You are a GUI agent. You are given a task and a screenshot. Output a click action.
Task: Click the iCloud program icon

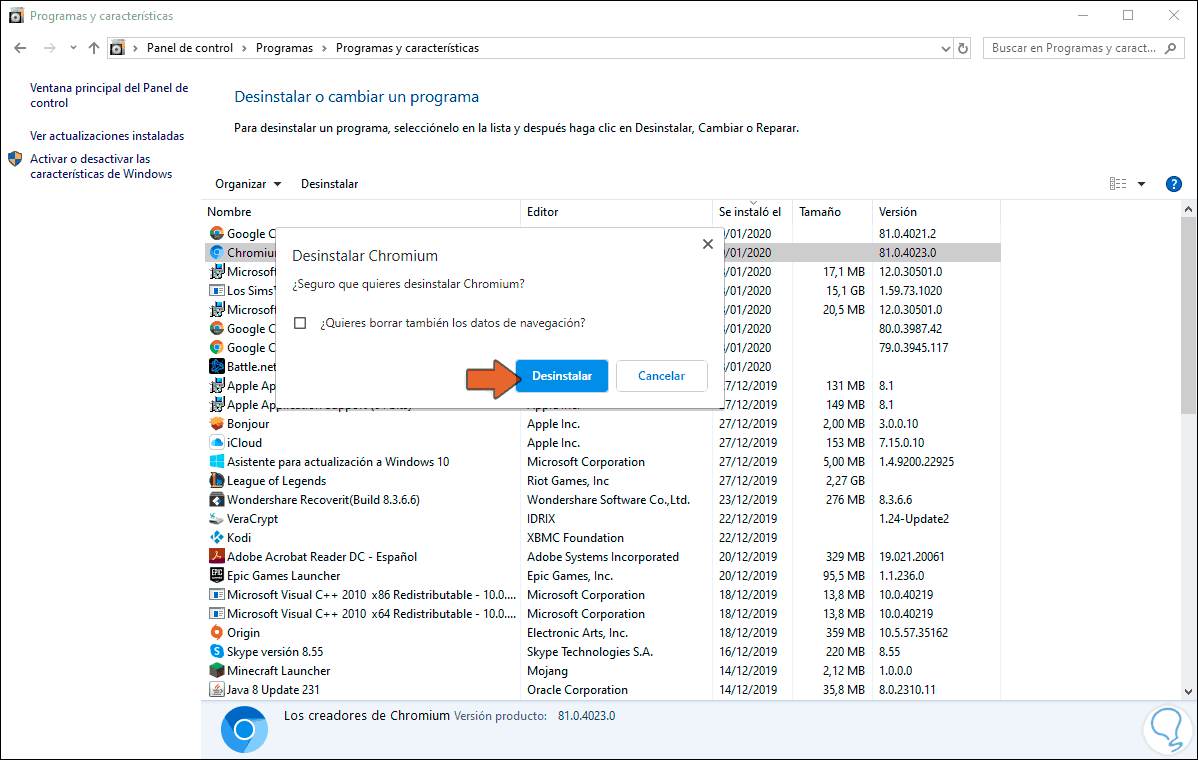click(216, 443)
